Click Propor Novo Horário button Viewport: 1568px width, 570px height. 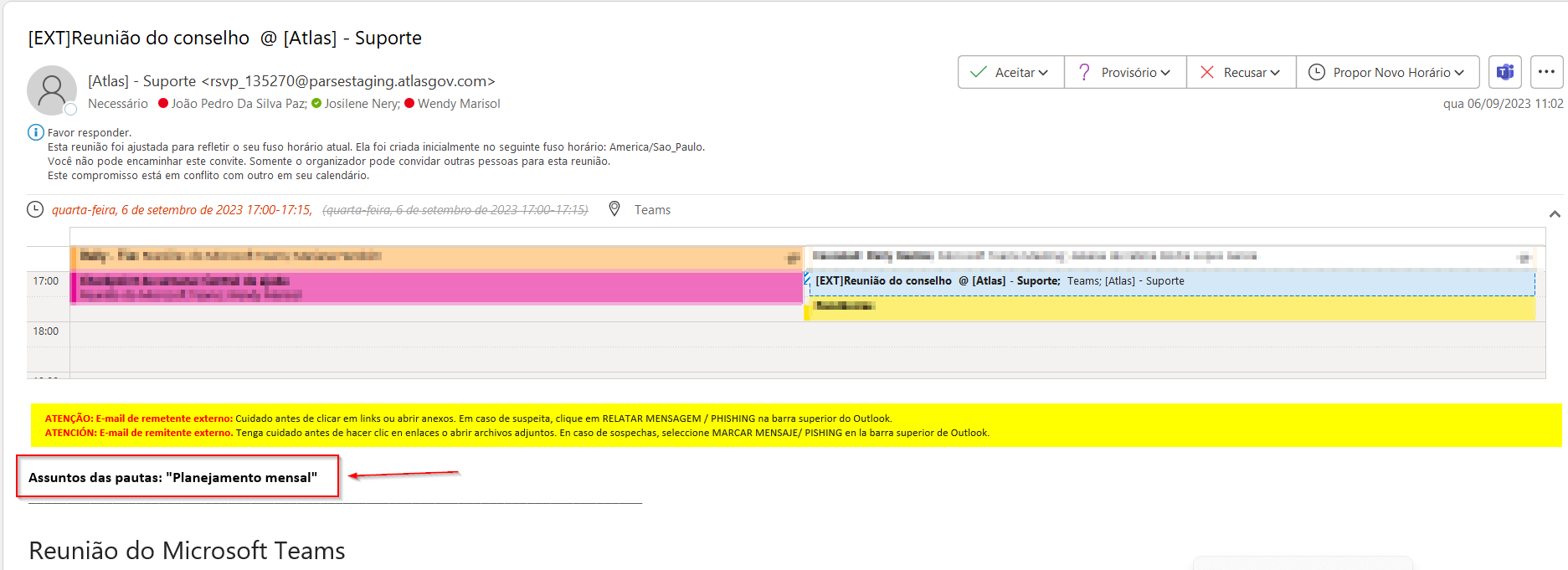[x=1387, y=72]
